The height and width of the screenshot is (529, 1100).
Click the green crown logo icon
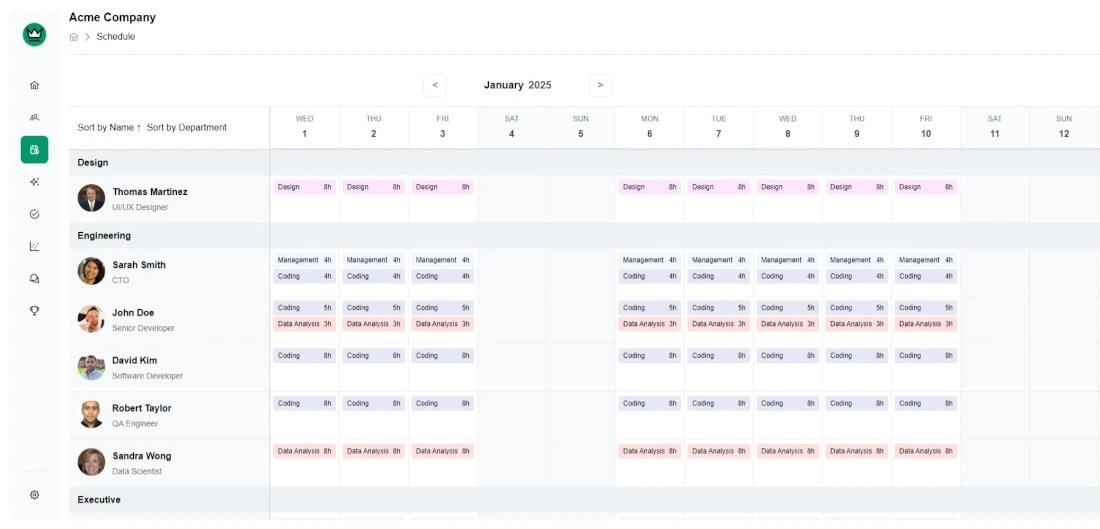click(34, 34)
